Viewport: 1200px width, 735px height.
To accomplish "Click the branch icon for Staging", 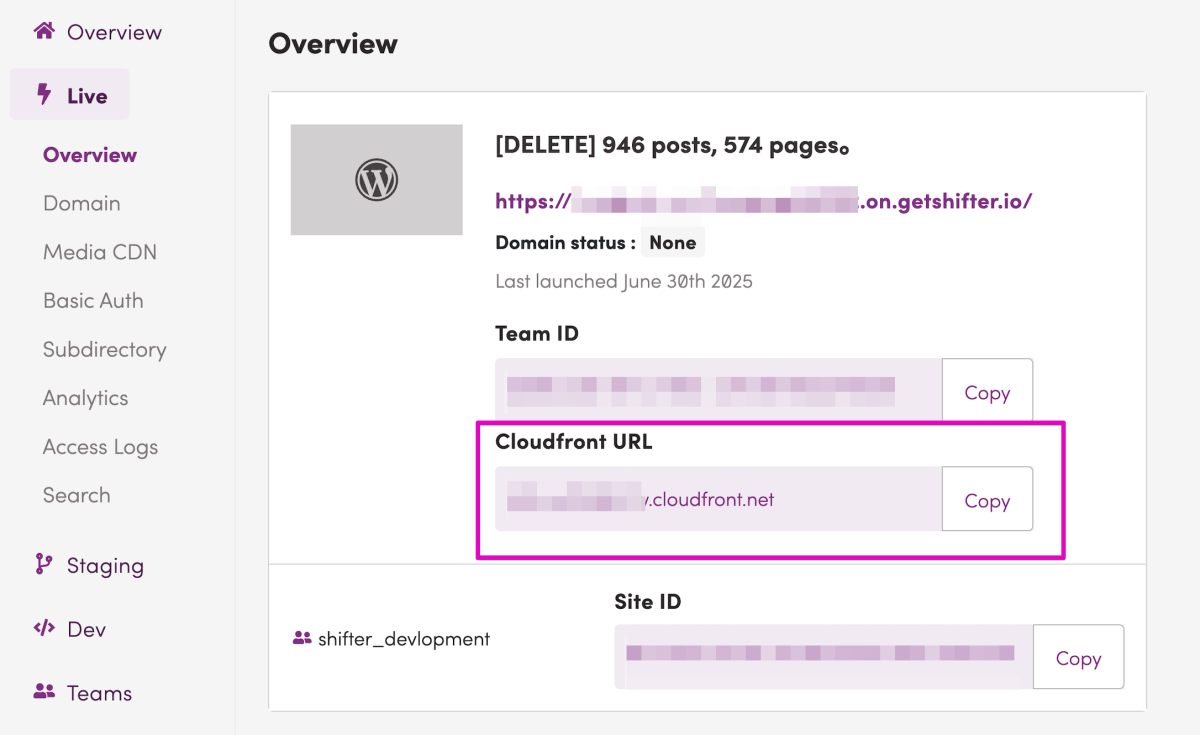I will (x=43, y=565).
